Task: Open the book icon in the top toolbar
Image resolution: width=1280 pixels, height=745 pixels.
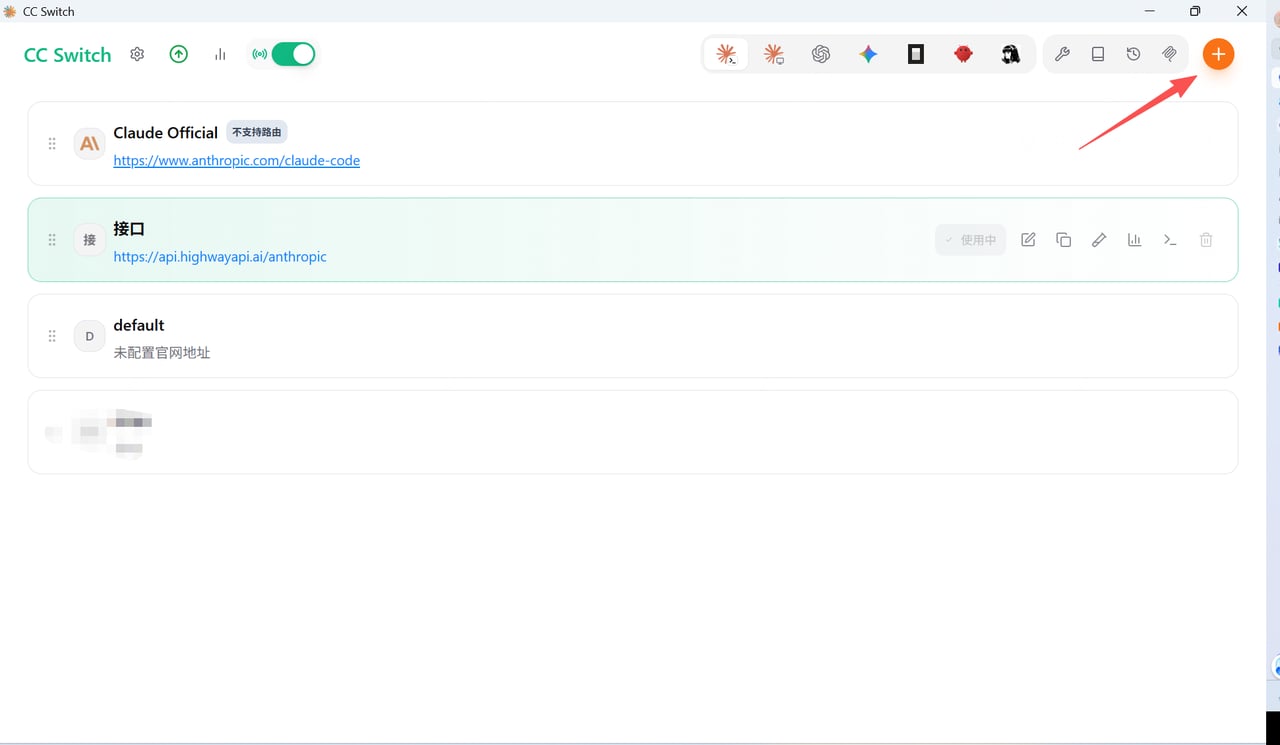Action: point(1098,55)
